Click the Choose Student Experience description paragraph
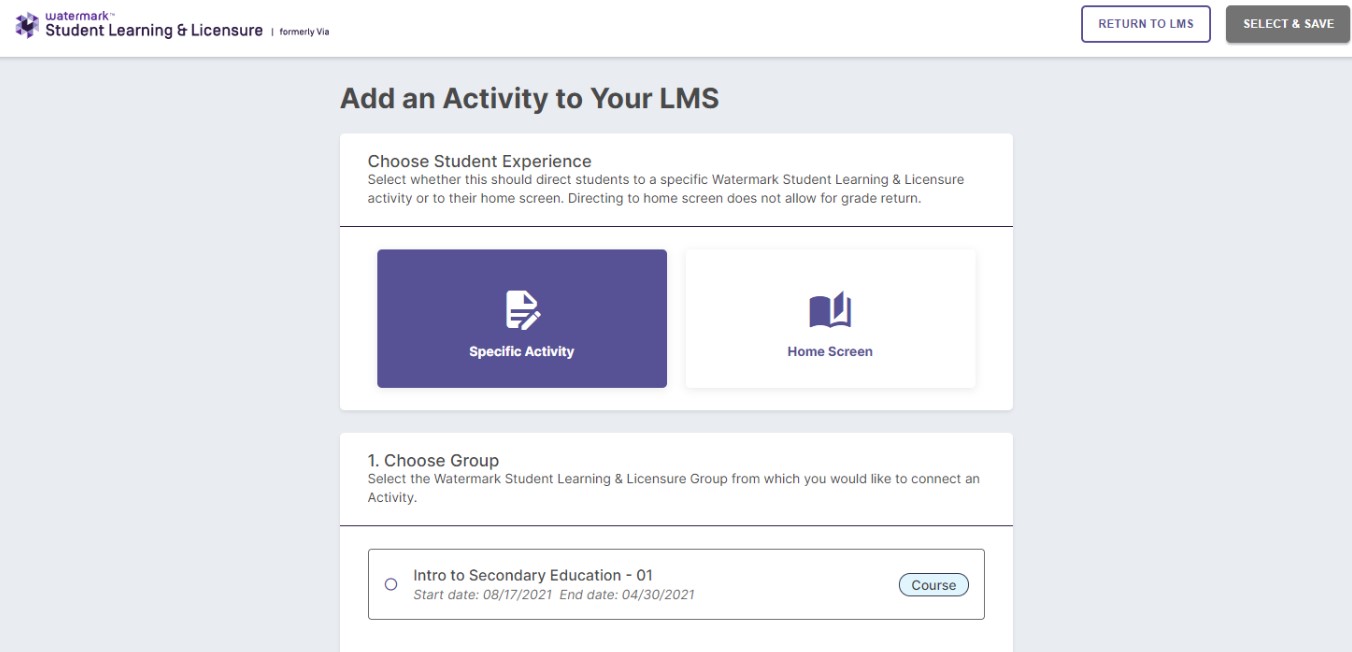 point(666,189)
